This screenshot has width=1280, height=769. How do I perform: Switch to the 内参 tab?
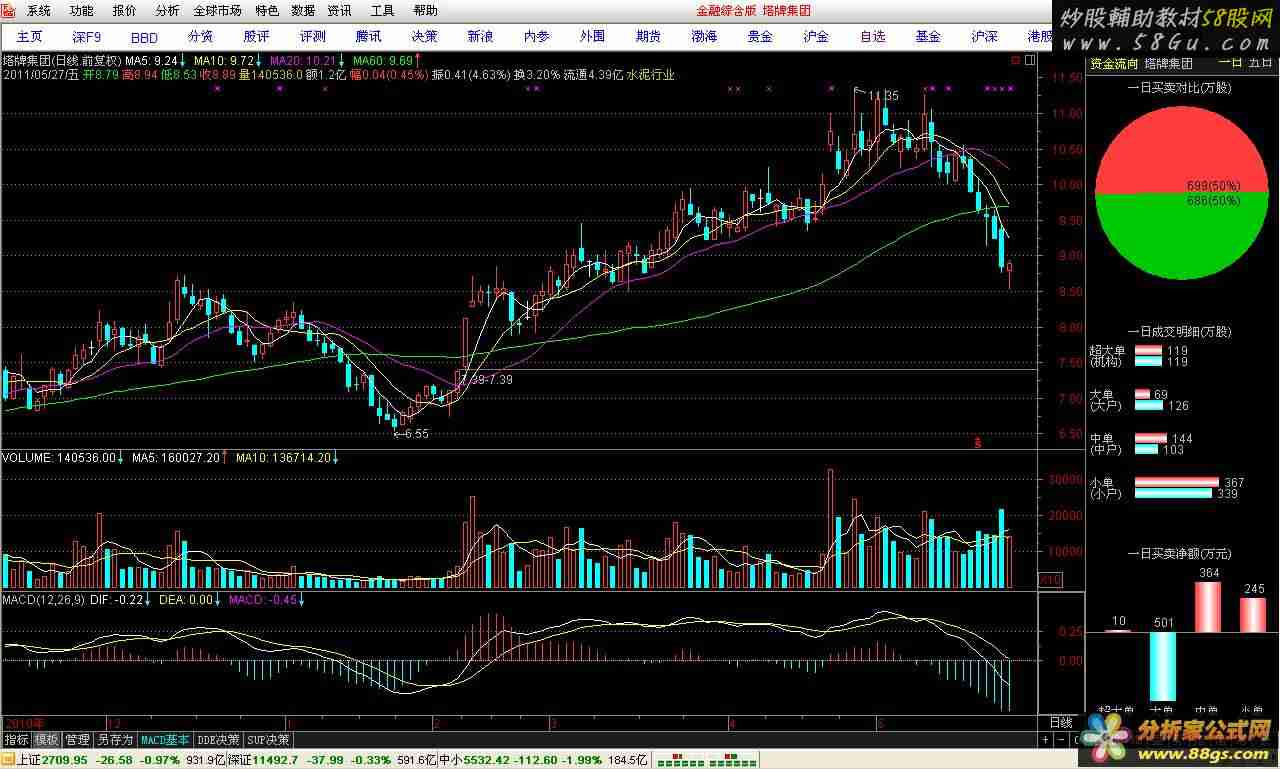pos(536,36)
